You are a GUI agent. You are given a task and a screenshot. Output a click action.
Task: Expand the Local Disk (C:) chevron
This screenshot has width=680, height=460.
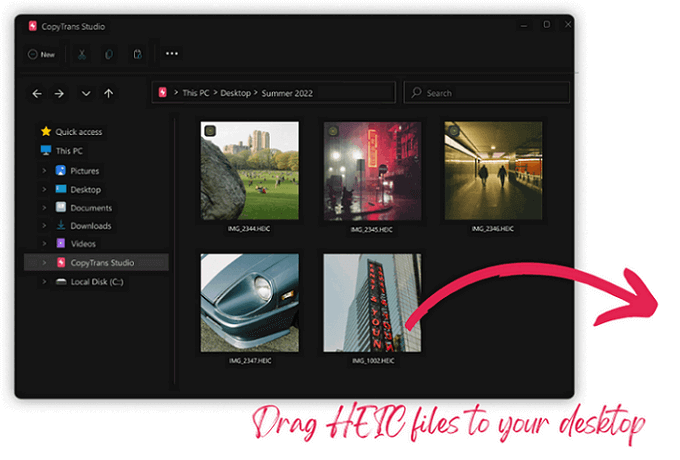pyautogui.click(x=44, y=281)
